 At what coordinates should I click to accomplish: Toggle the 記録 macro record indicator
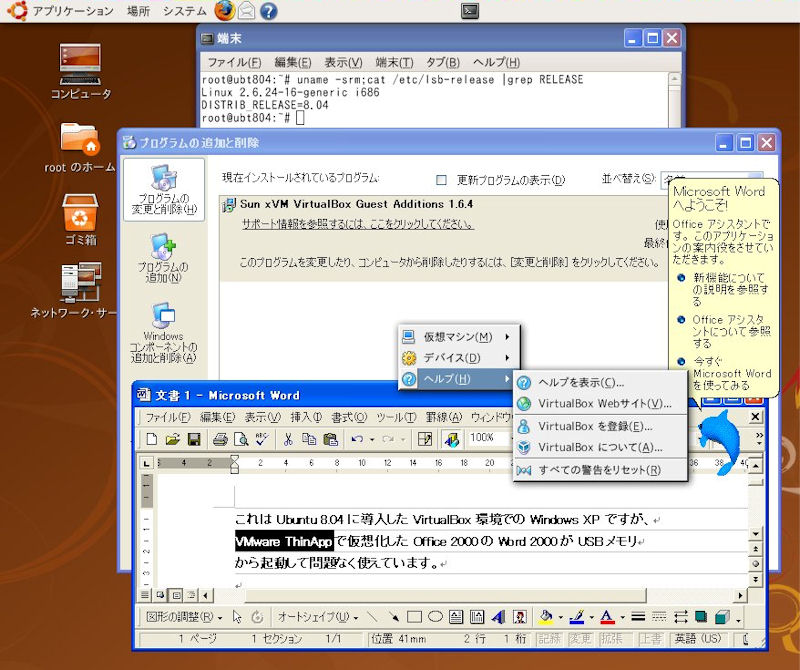549,639
